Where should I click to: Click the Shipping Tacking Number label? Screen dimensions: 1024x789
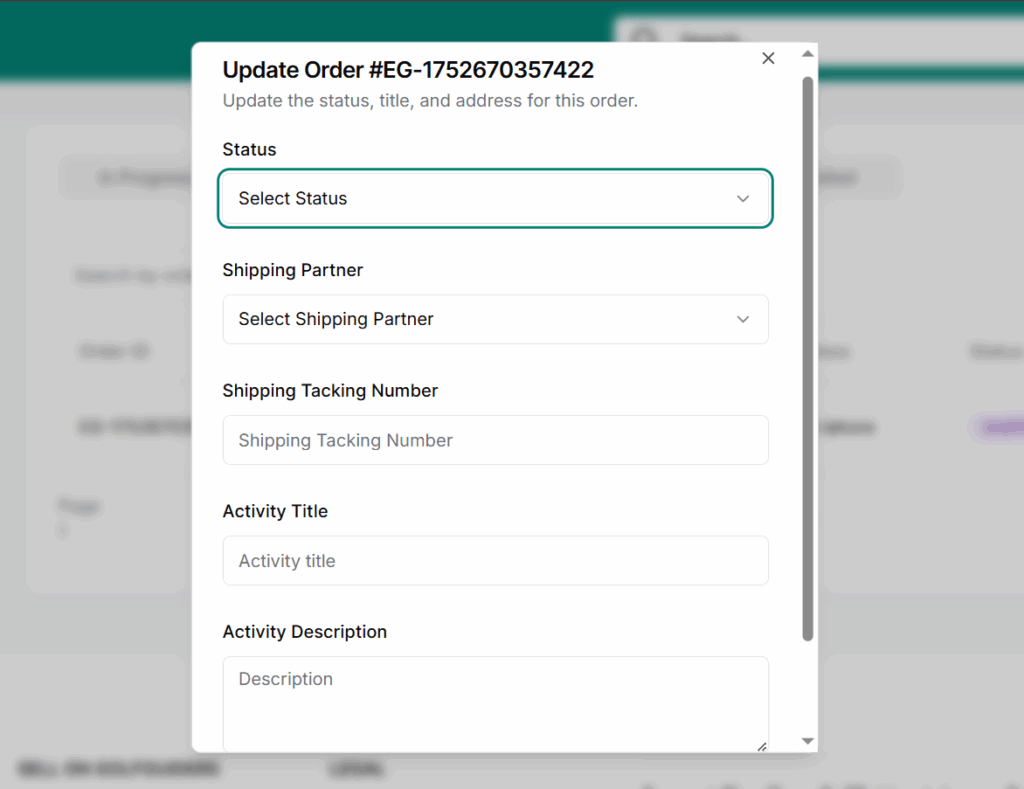(330, 391)
